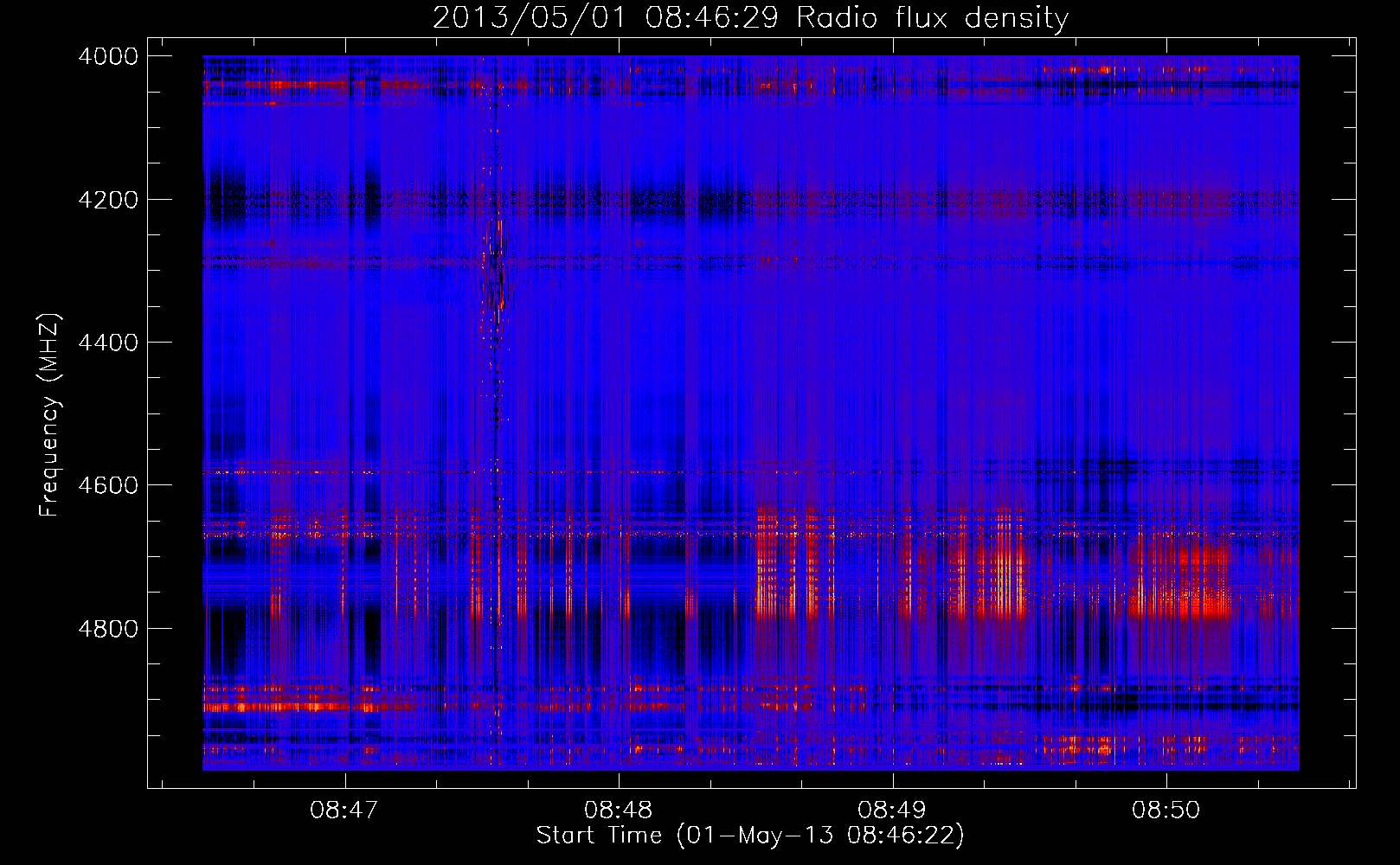Click the 08:49 time tick label

[892, 810]
